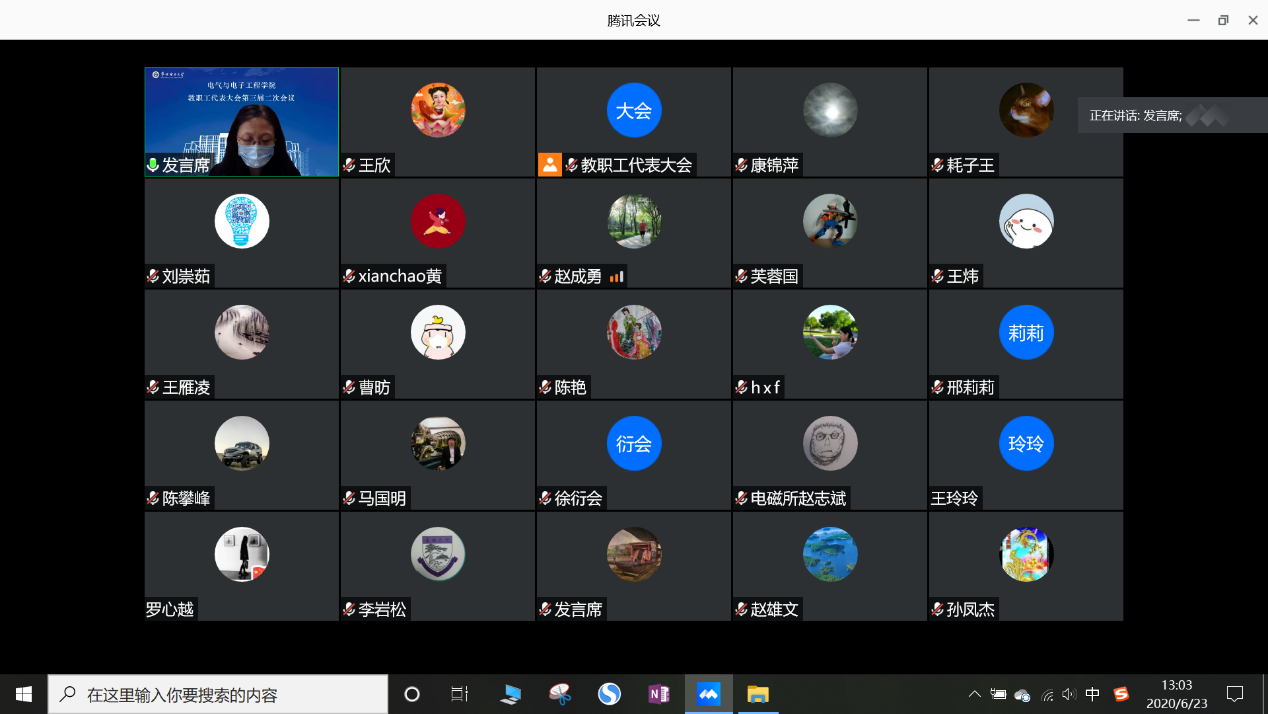Open the Windows Start menu
The height and width of the screenshot is (714, 1268).
click(x=24, y=694)
